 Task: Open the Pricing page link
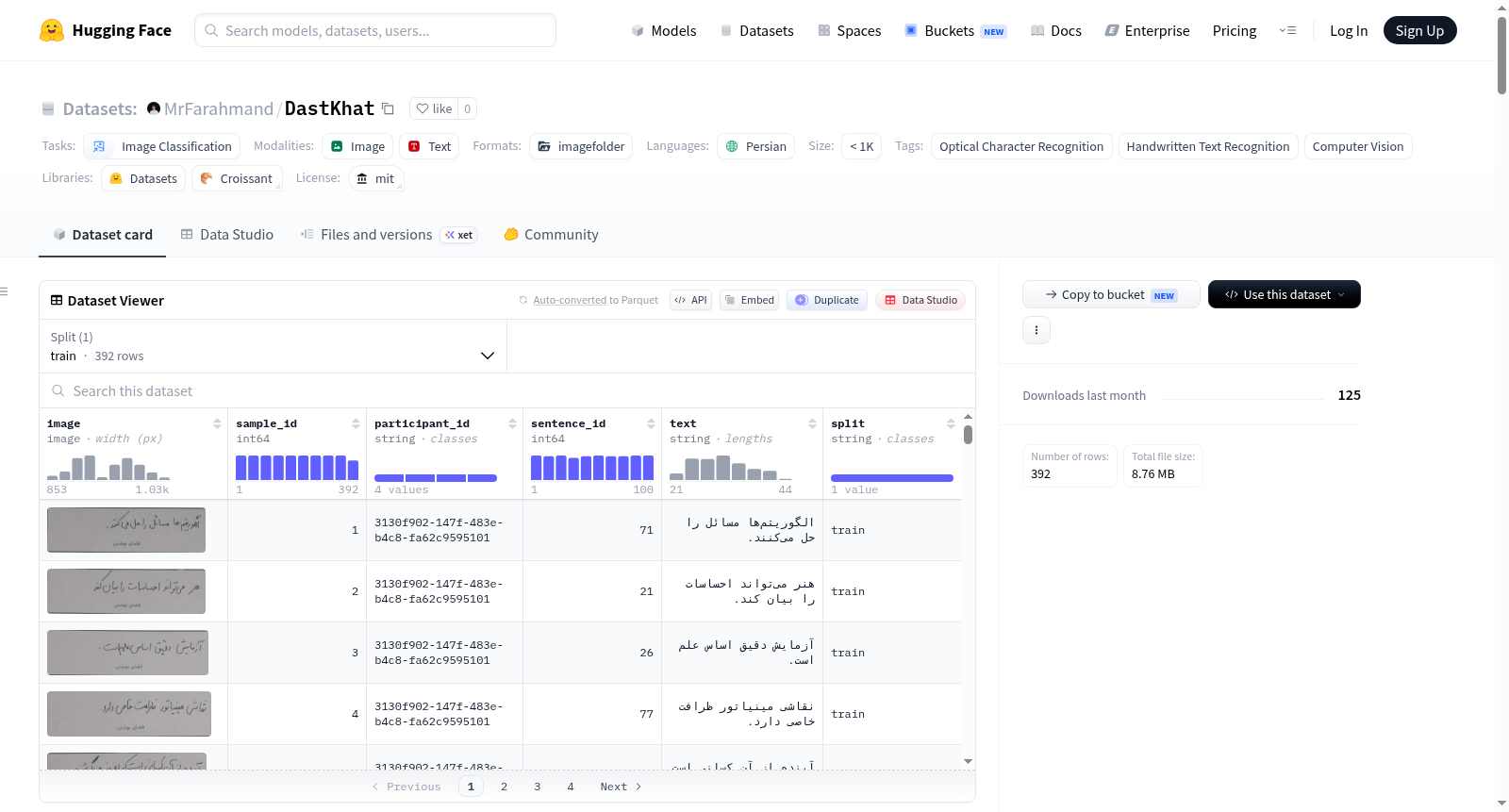point(1235,30)
